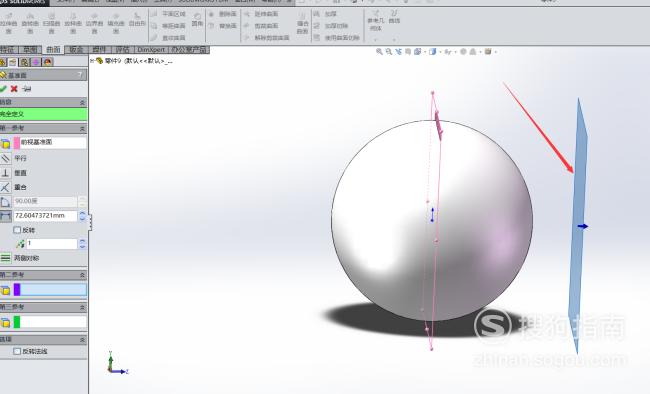Select the parallel (平行) constraint icon

point(5,158)
